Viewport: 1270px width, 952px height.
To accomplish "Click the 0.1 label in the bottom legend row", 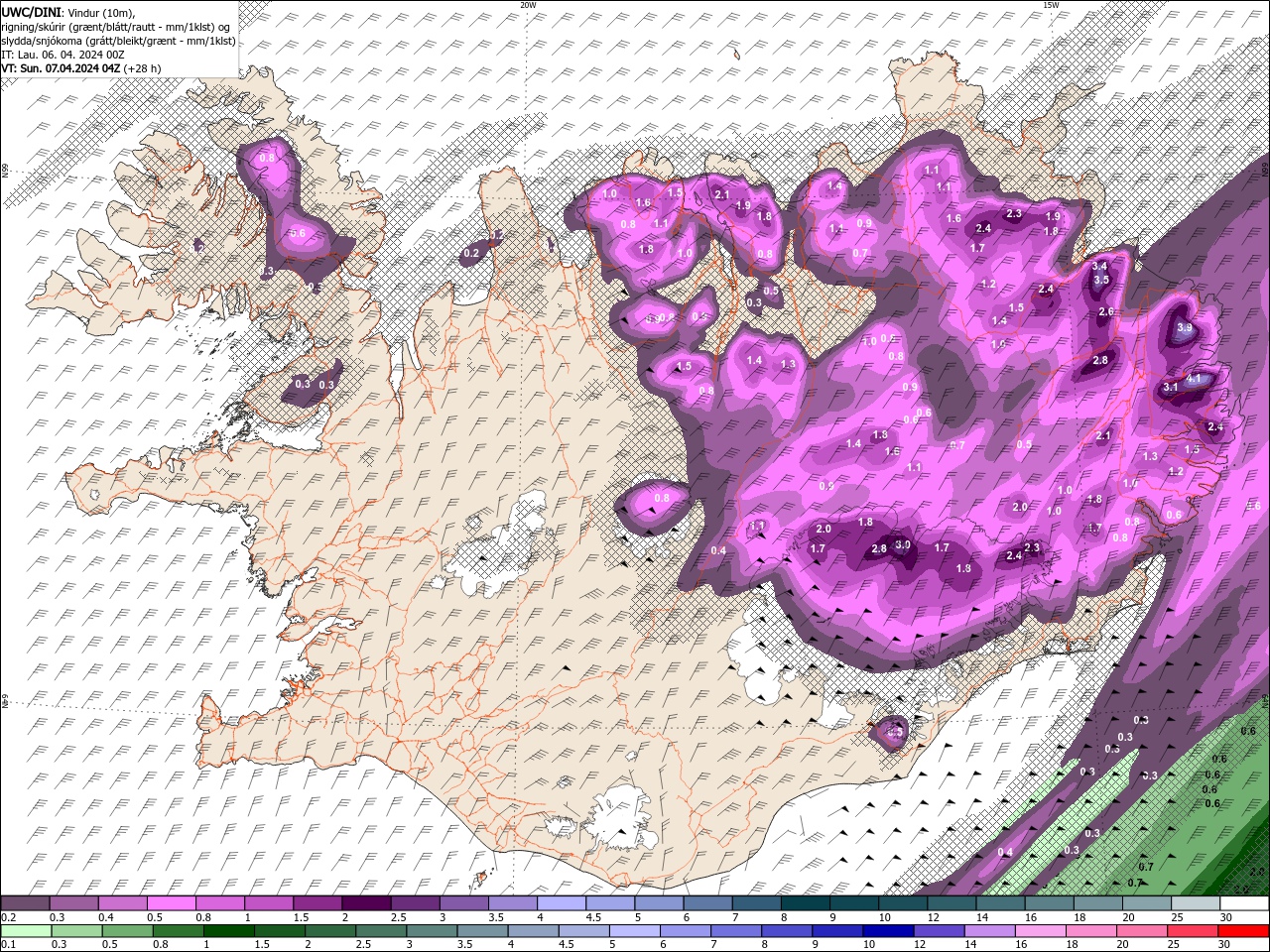I will 7,945.
